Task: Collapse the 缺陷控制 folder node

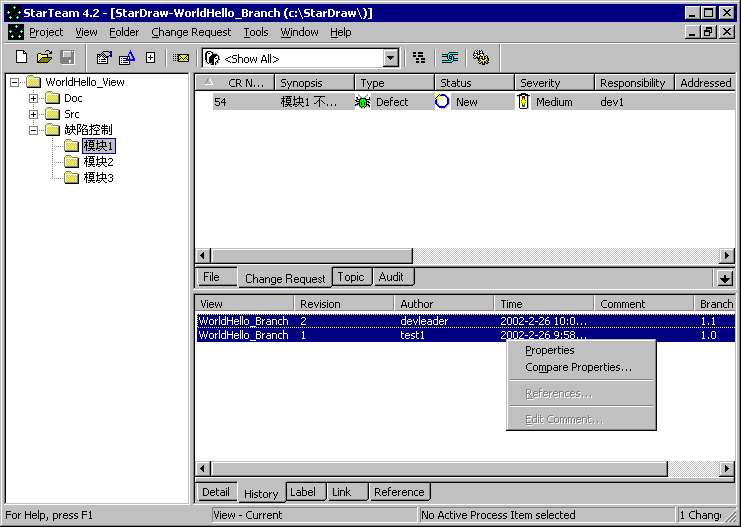Action: pos(34,130)
